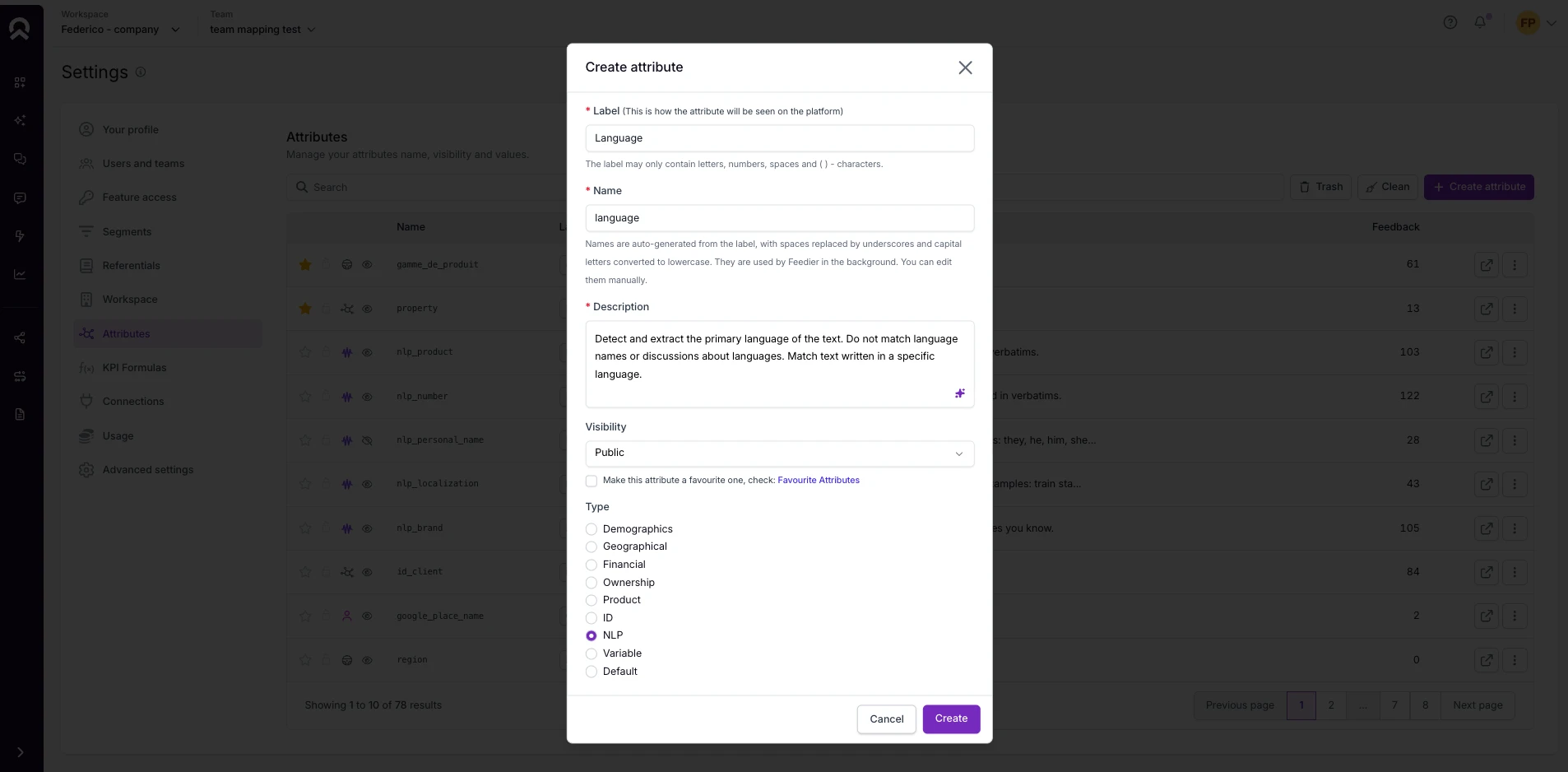Star the nlp_product attribute
Viewport: 1568px width, 772px height.
305,352
